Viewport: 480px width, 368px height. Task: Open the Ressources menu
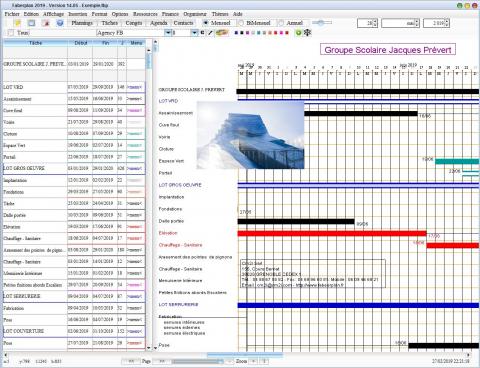click(x=145, y=14)
